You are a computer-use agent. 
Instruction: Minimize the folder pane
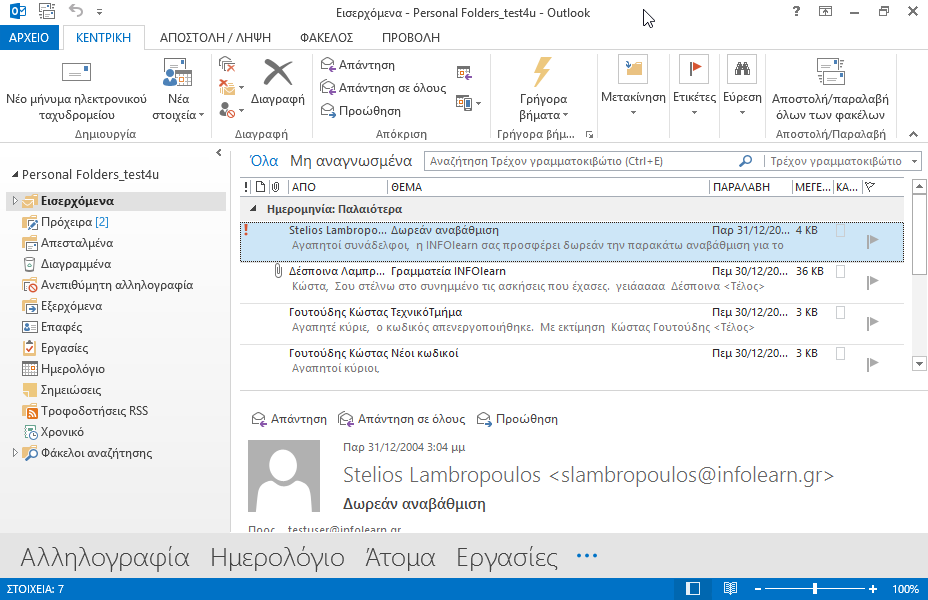pyautogui.click(x=219, y=153)
